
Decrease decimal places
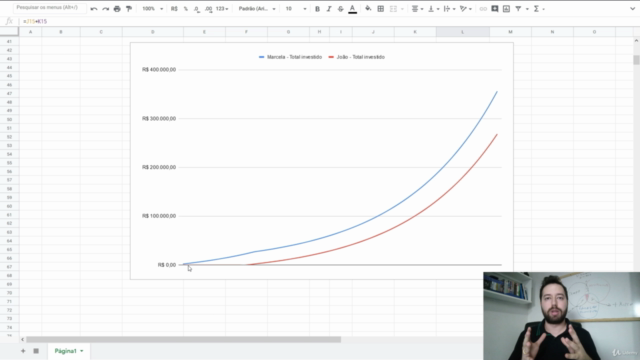197,9
